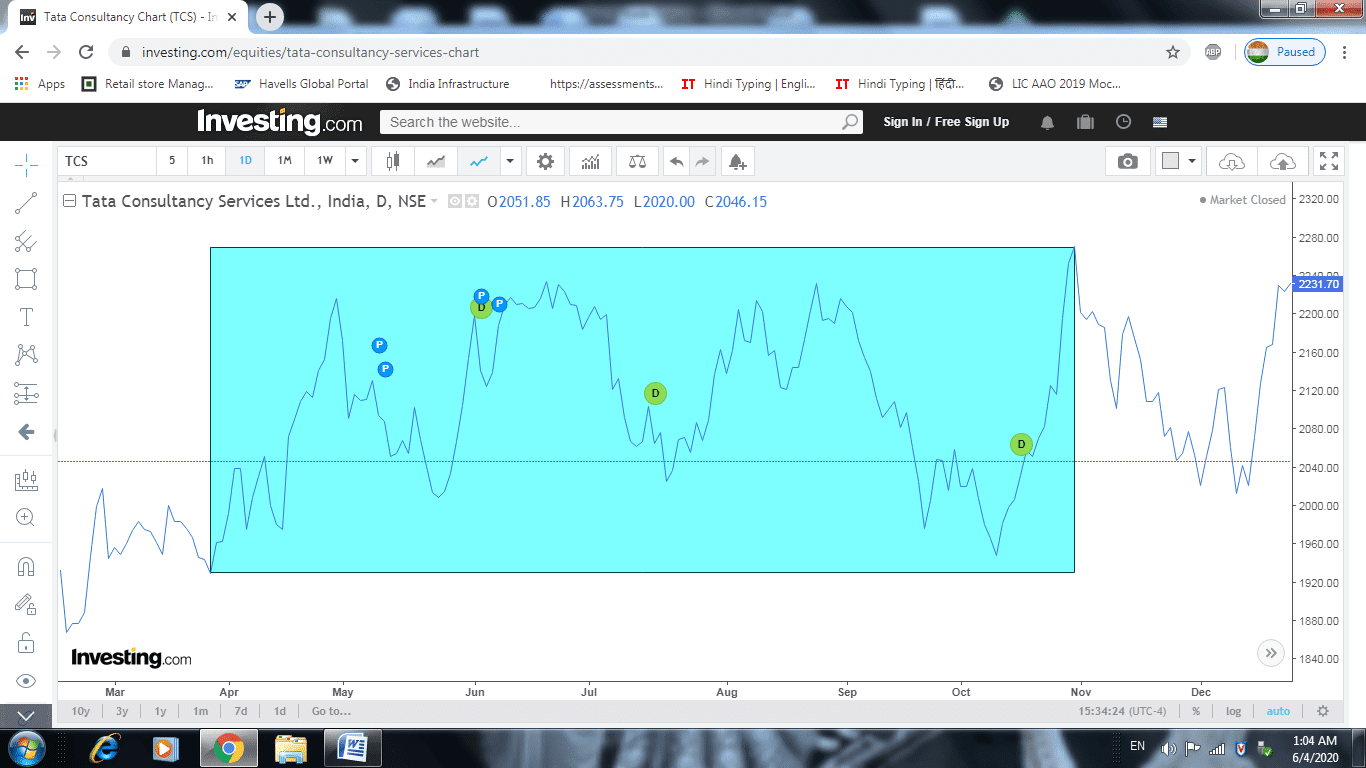Open chart properties gear

click(x=545, y=161)
